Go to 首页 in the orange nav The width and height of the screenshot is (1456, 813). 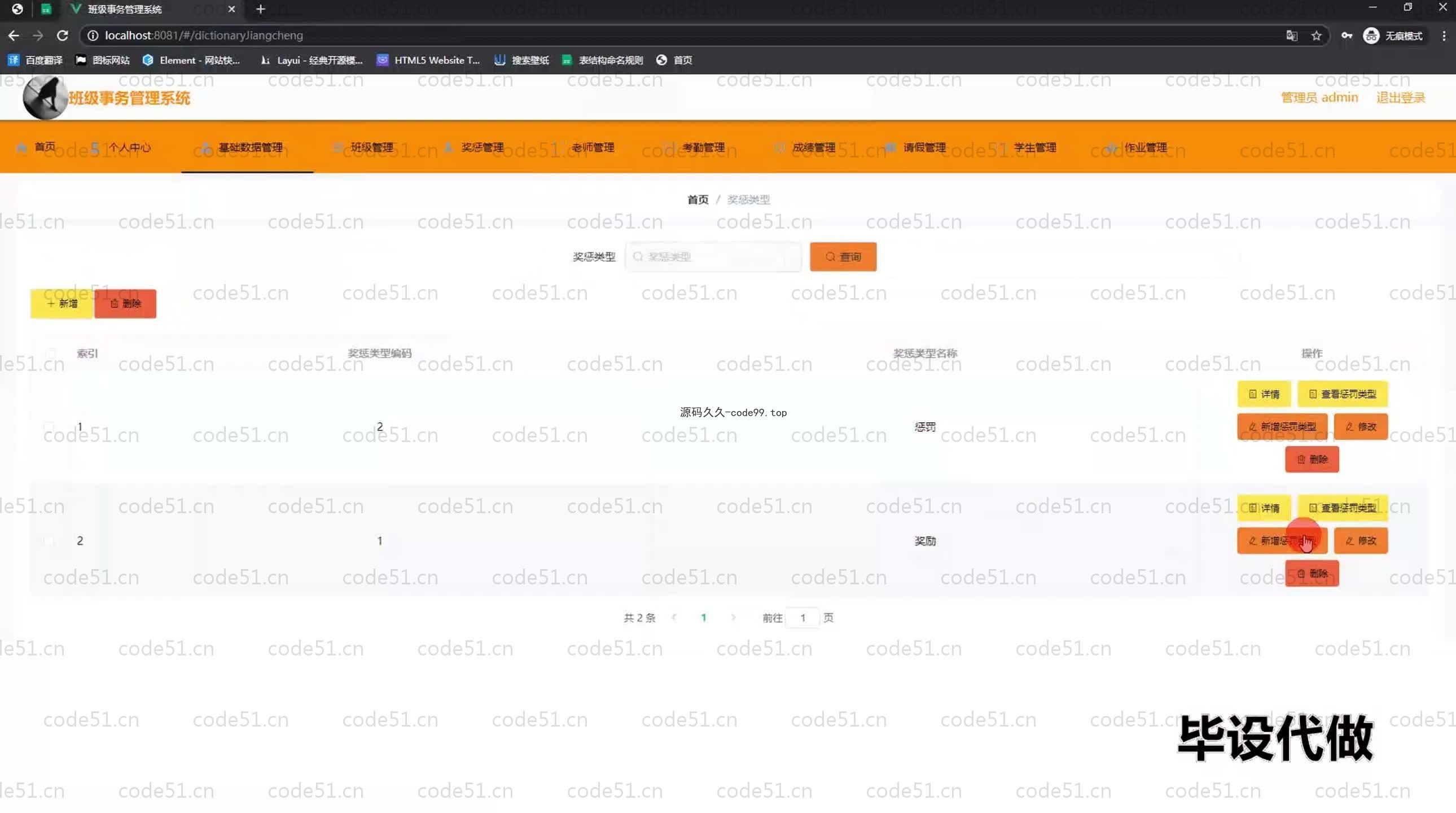[x=37, y=147]
